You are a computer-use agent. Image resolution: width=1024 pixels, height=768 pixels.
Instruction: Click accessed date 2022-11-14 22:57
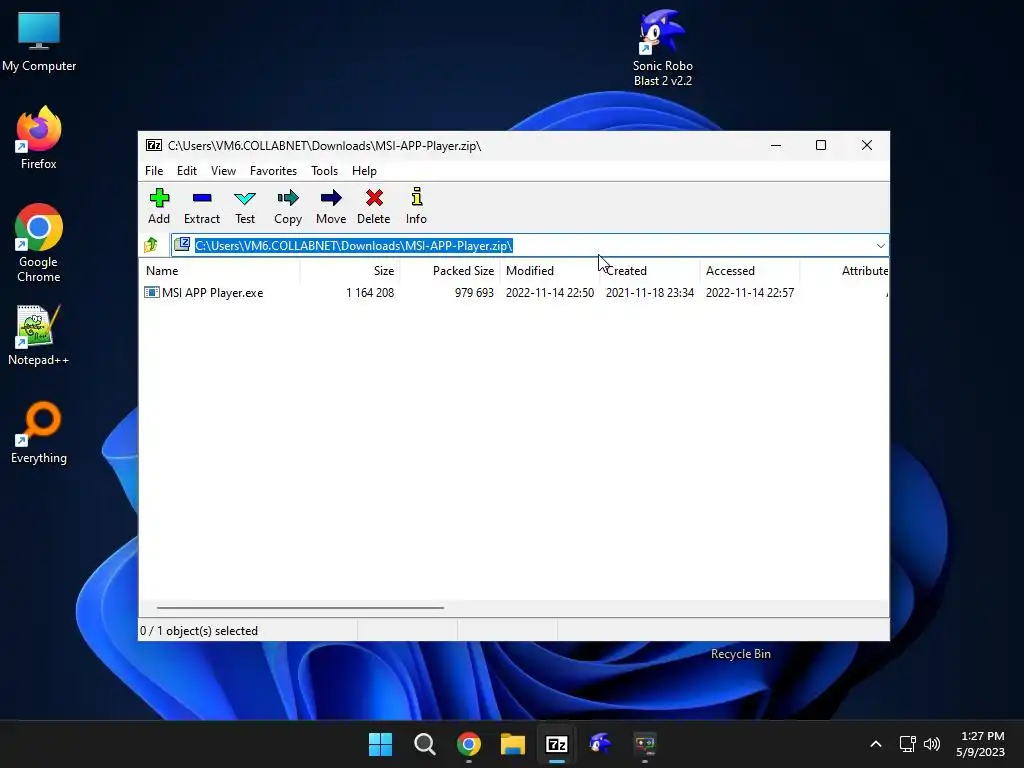click(750, 293)
